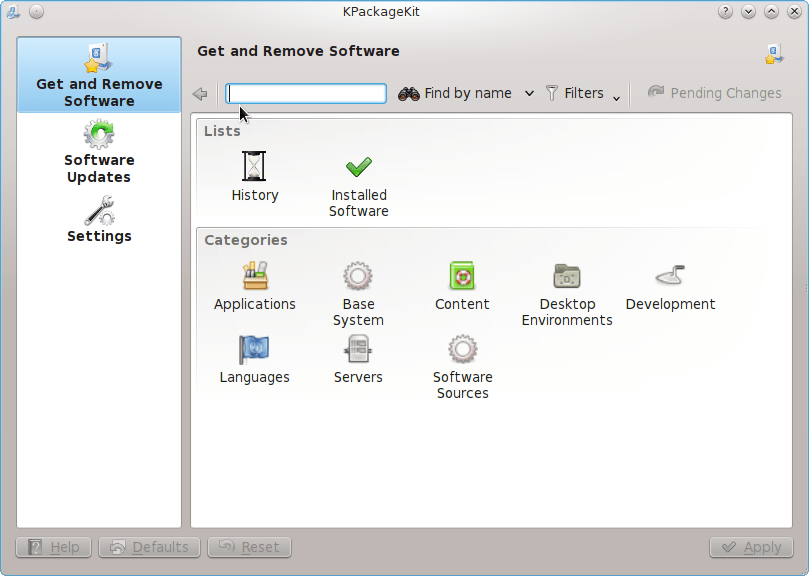Open the Content category
The width and height of the screenshot is (809, 576).
pyautogui.click(x=462, y=286)
